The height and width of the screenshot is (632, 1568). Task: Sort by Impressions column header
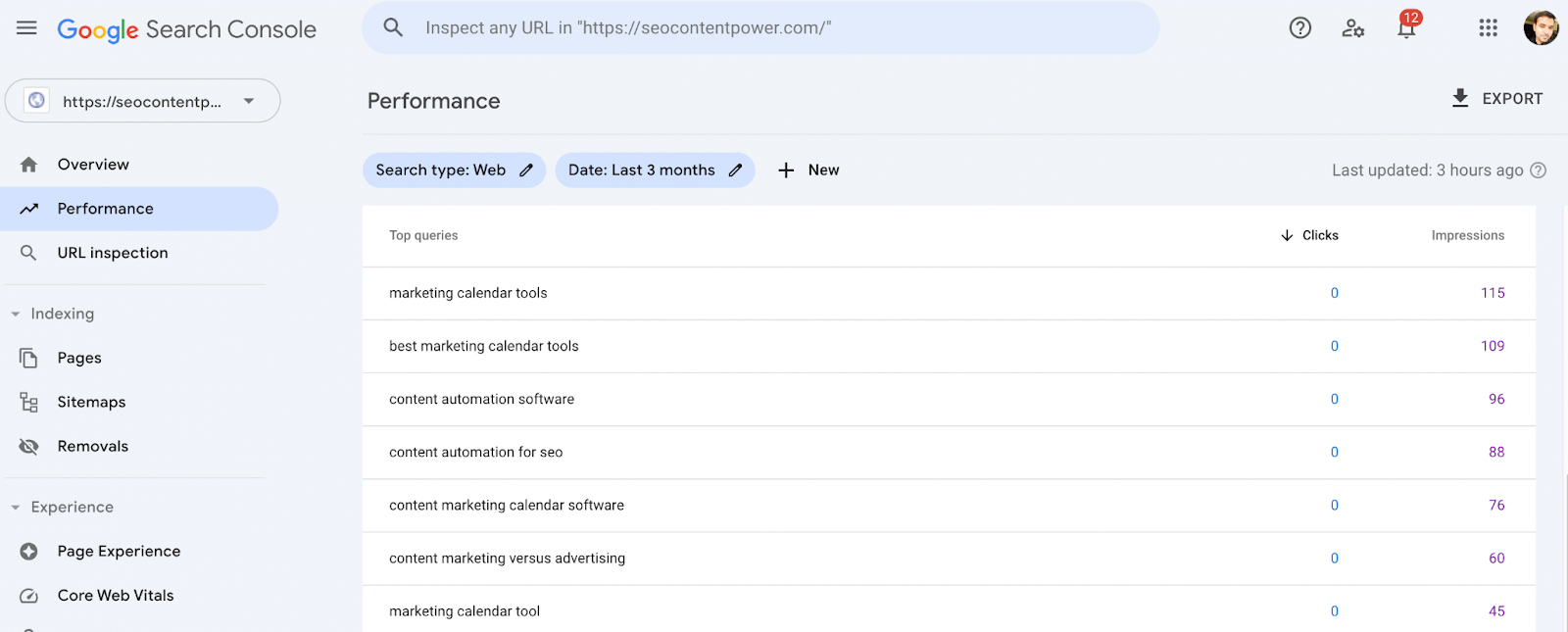[x=1467, y=235]
